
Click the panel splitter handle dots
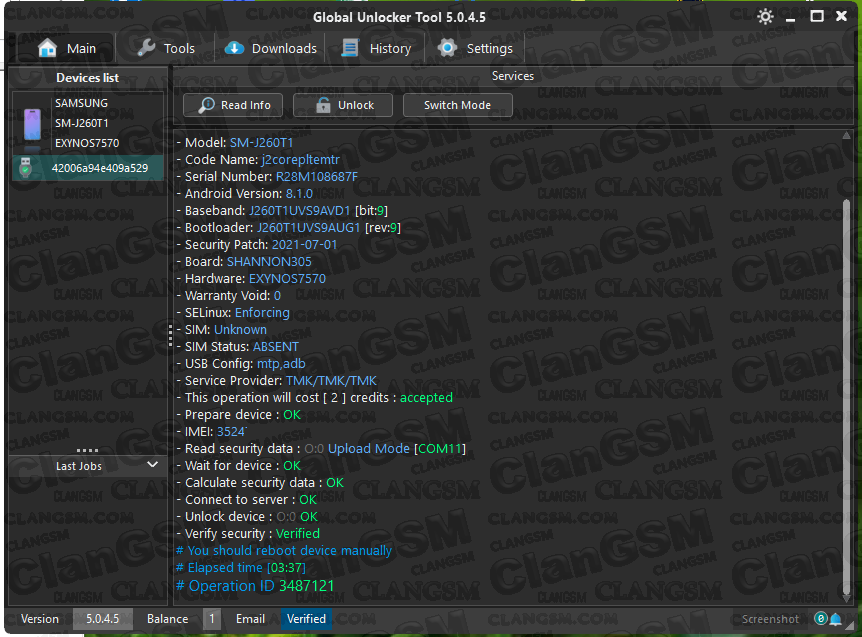tap(170, 335)
